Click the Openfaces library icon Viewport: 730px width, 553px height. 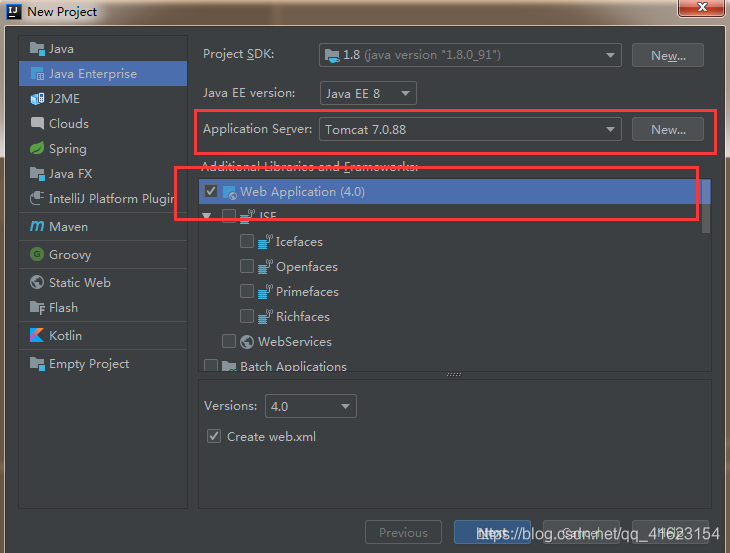coord(265,267)
